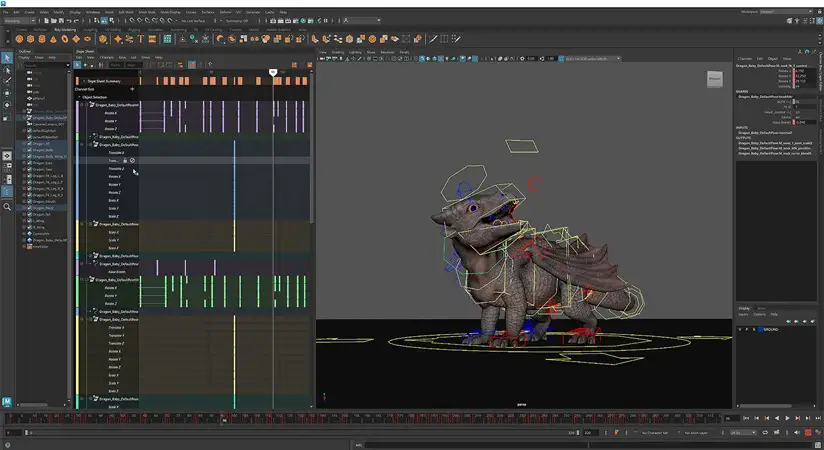Redo using the status line arrow icon
Viewport: 824px width, 450px height.
76,21
